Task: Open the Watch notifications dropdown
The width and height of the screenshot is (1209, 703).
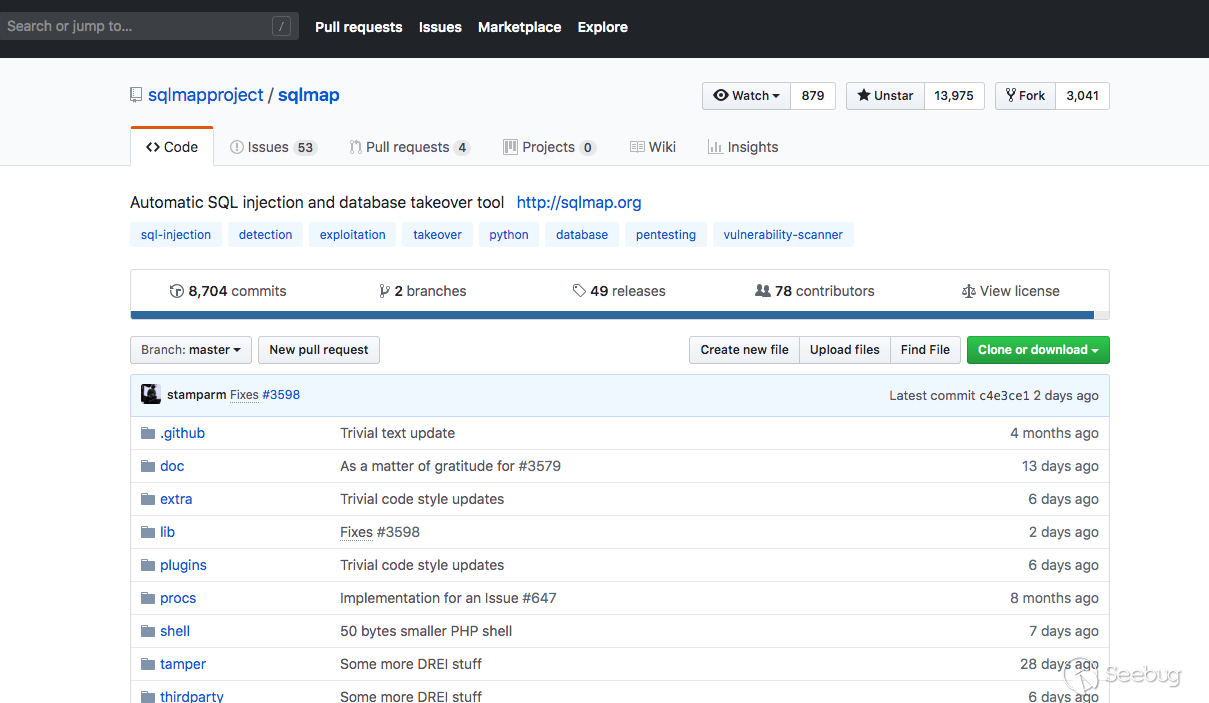Action: click(746, 96)
